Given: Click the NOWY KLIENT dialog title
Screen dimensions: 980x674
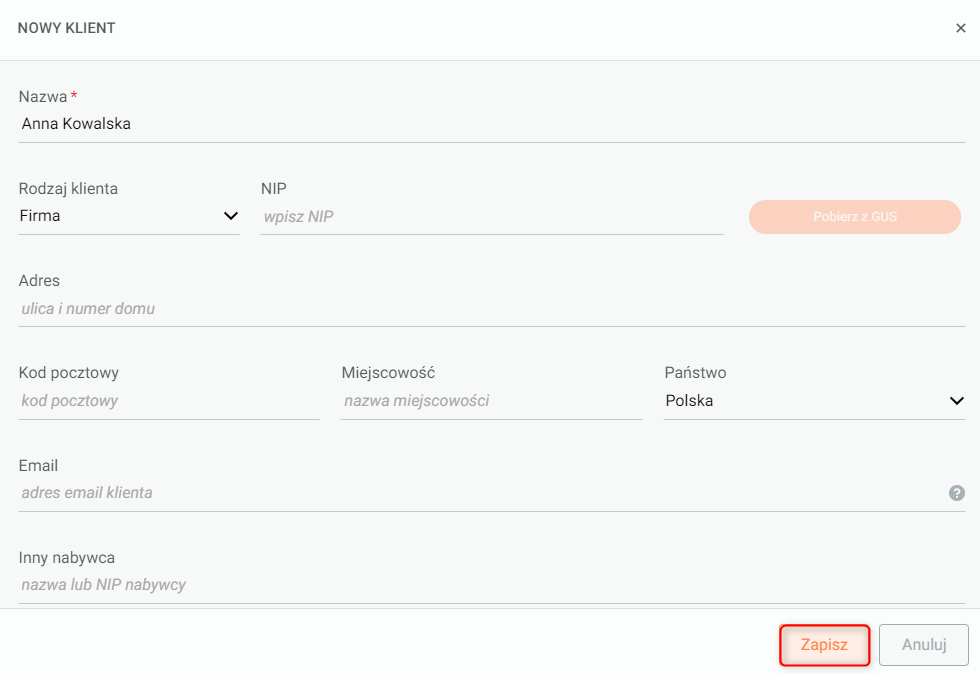Looking at the screenshot, I should [66, 28].
